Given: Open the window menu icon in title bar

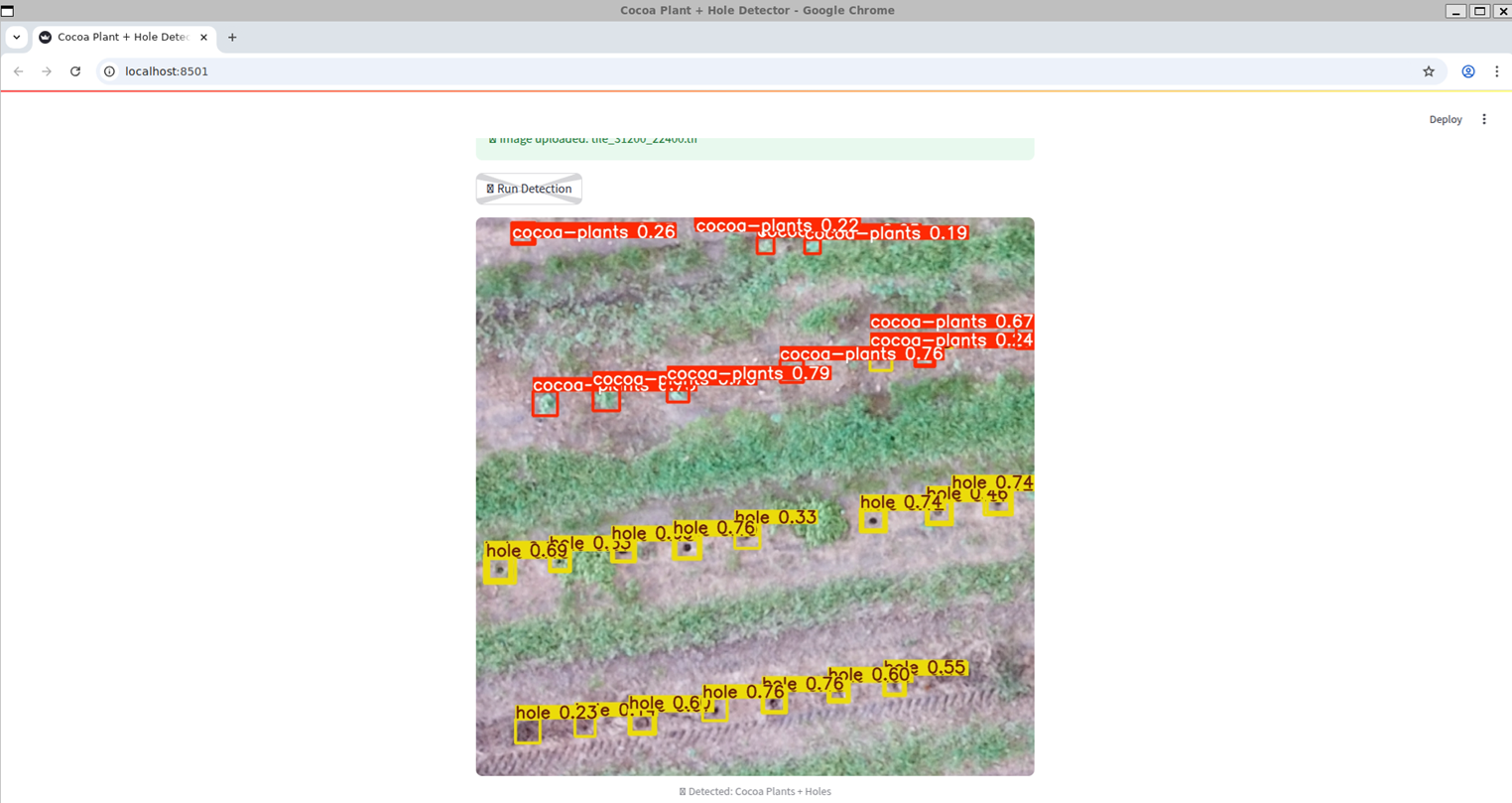Looking at the screenshot, I should (8, 10).
